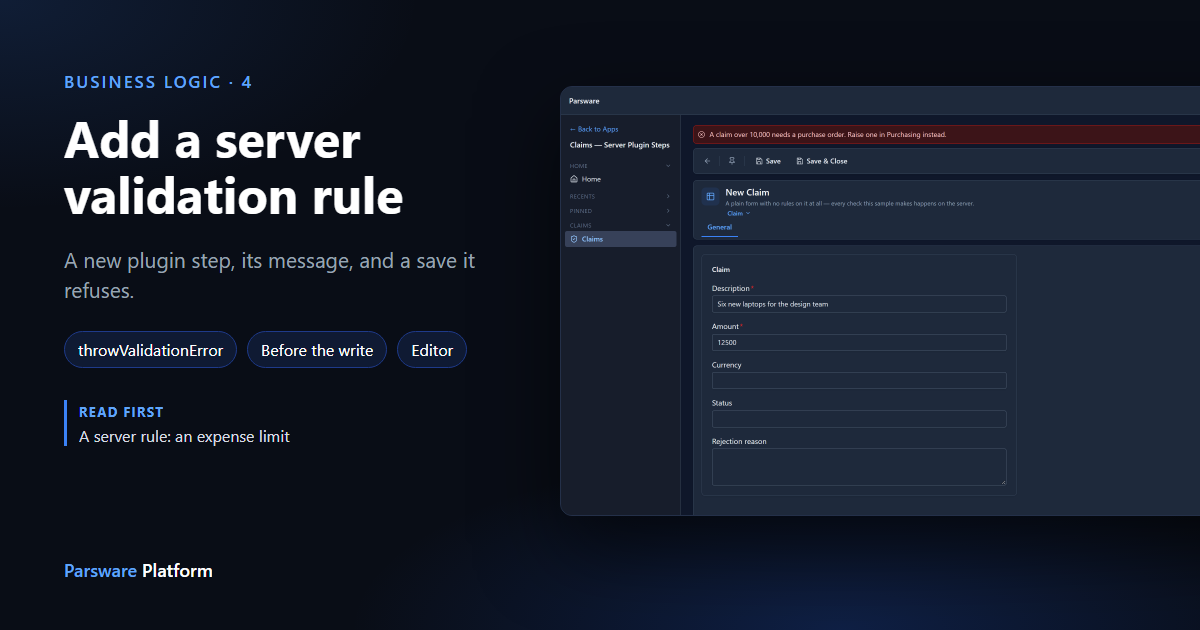The image size is (1200, 630).
Task: Click the Save & Close button
Action: tap(822, 161)
